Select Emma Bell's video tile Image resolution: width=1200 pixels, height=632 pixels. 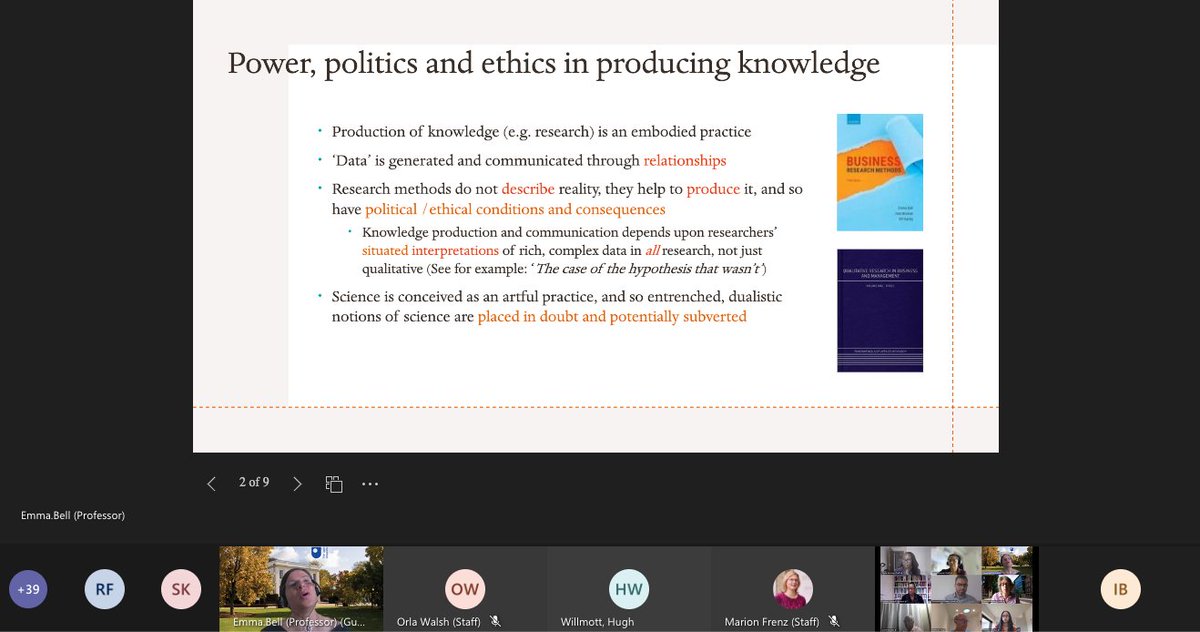pos(301,589)
